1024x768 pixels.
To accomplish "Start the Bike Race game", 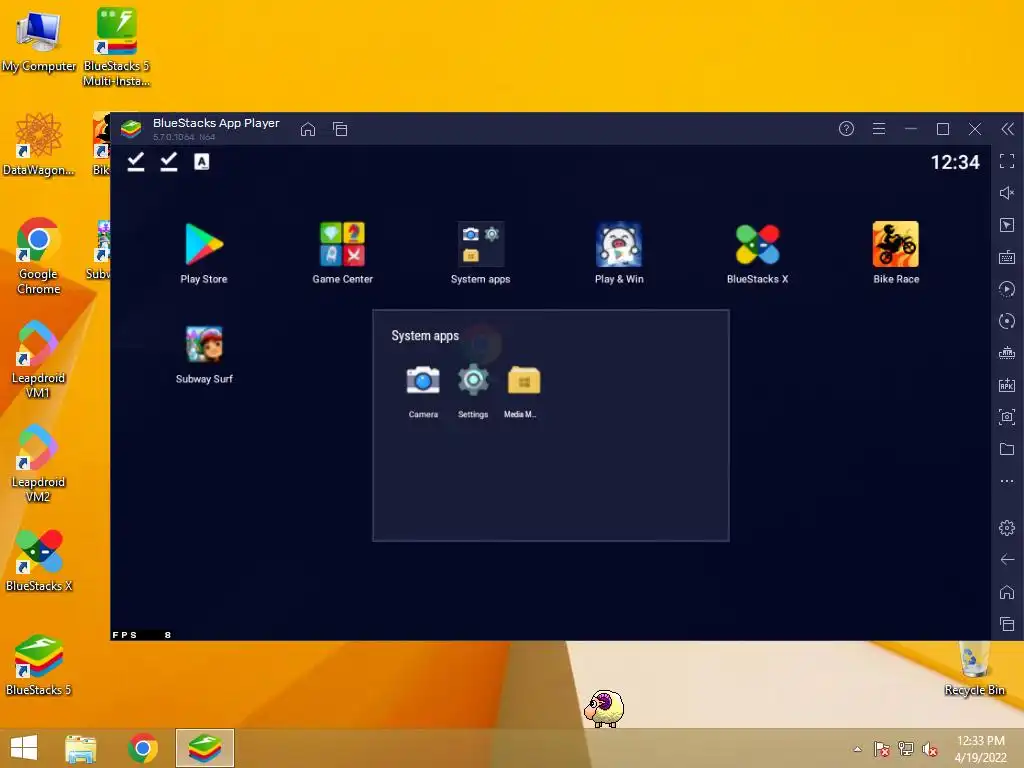I will pyautogui.click(x=896, y=245).
